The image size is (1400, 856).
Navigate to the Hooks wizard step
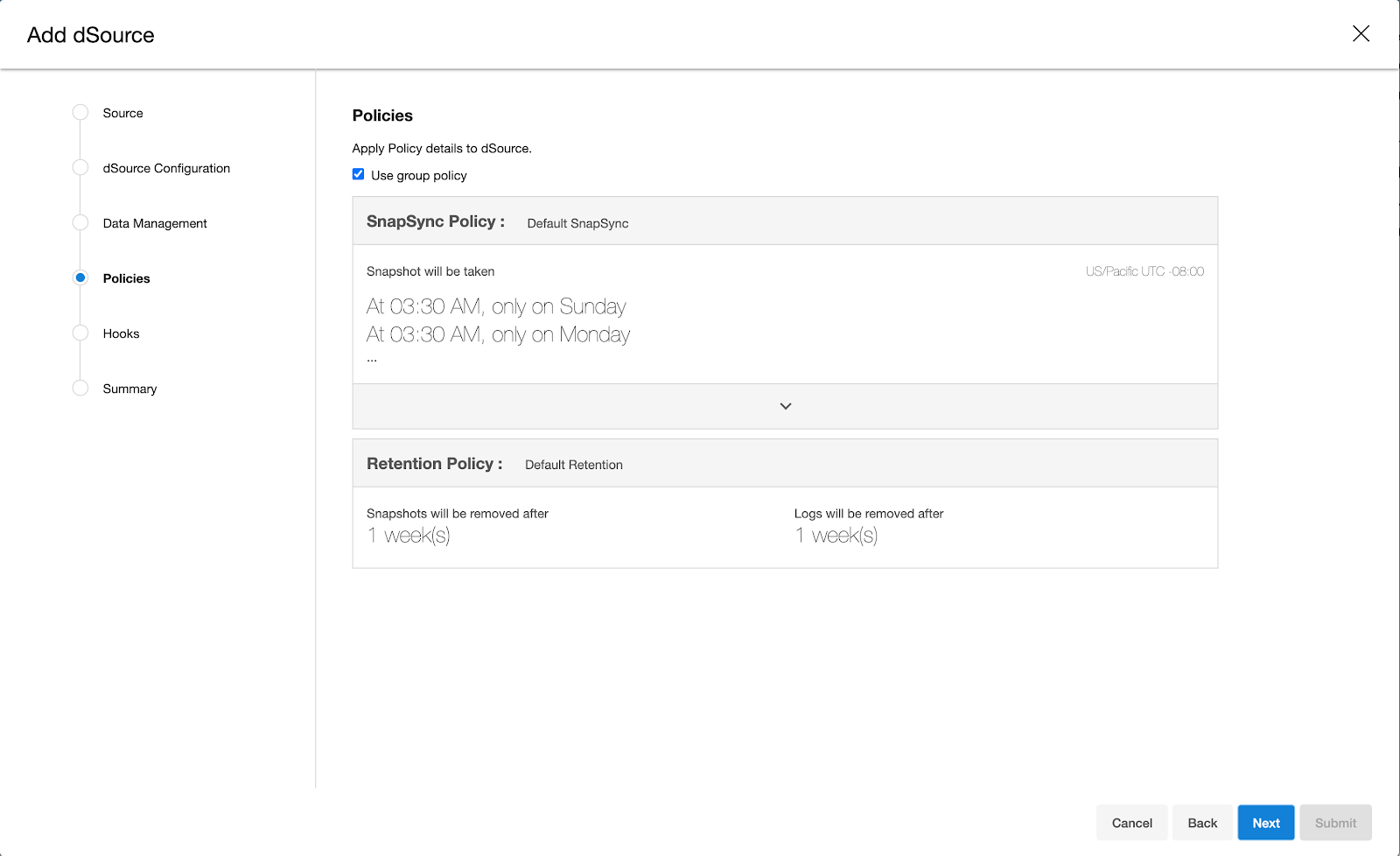[121, 333]
